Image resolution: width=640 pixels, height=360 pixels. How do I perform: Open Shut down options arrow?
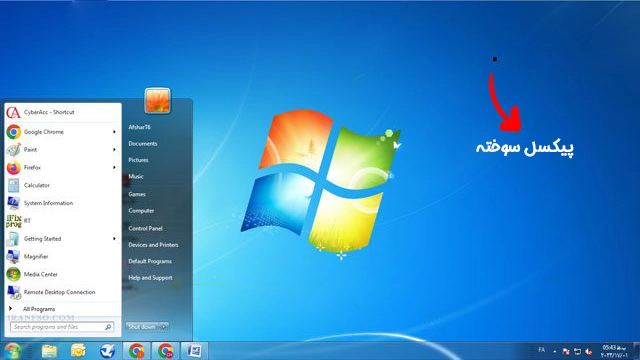point(164,327)
